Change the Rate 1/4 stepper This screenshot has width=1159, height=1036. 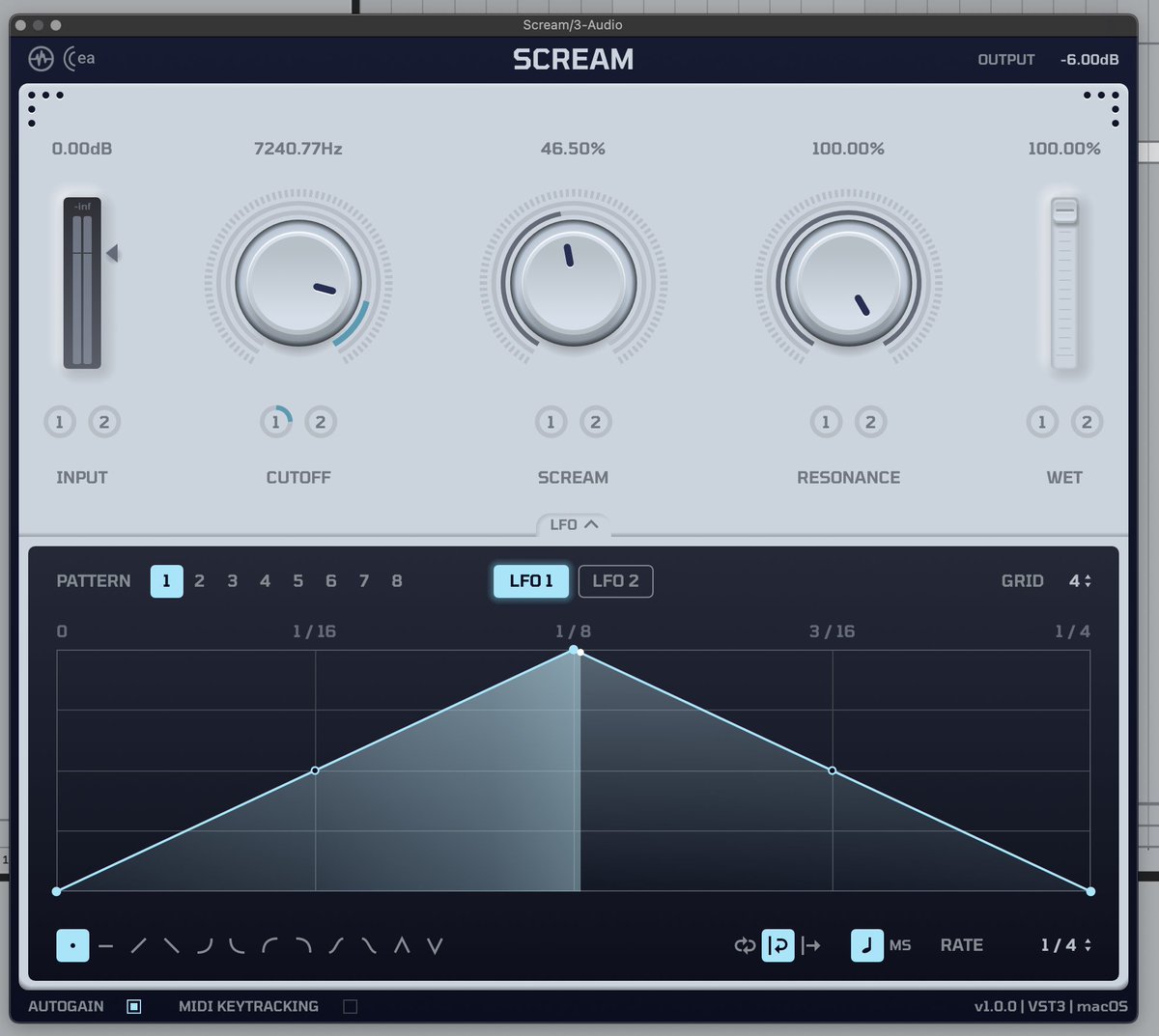click(1065, 945)
